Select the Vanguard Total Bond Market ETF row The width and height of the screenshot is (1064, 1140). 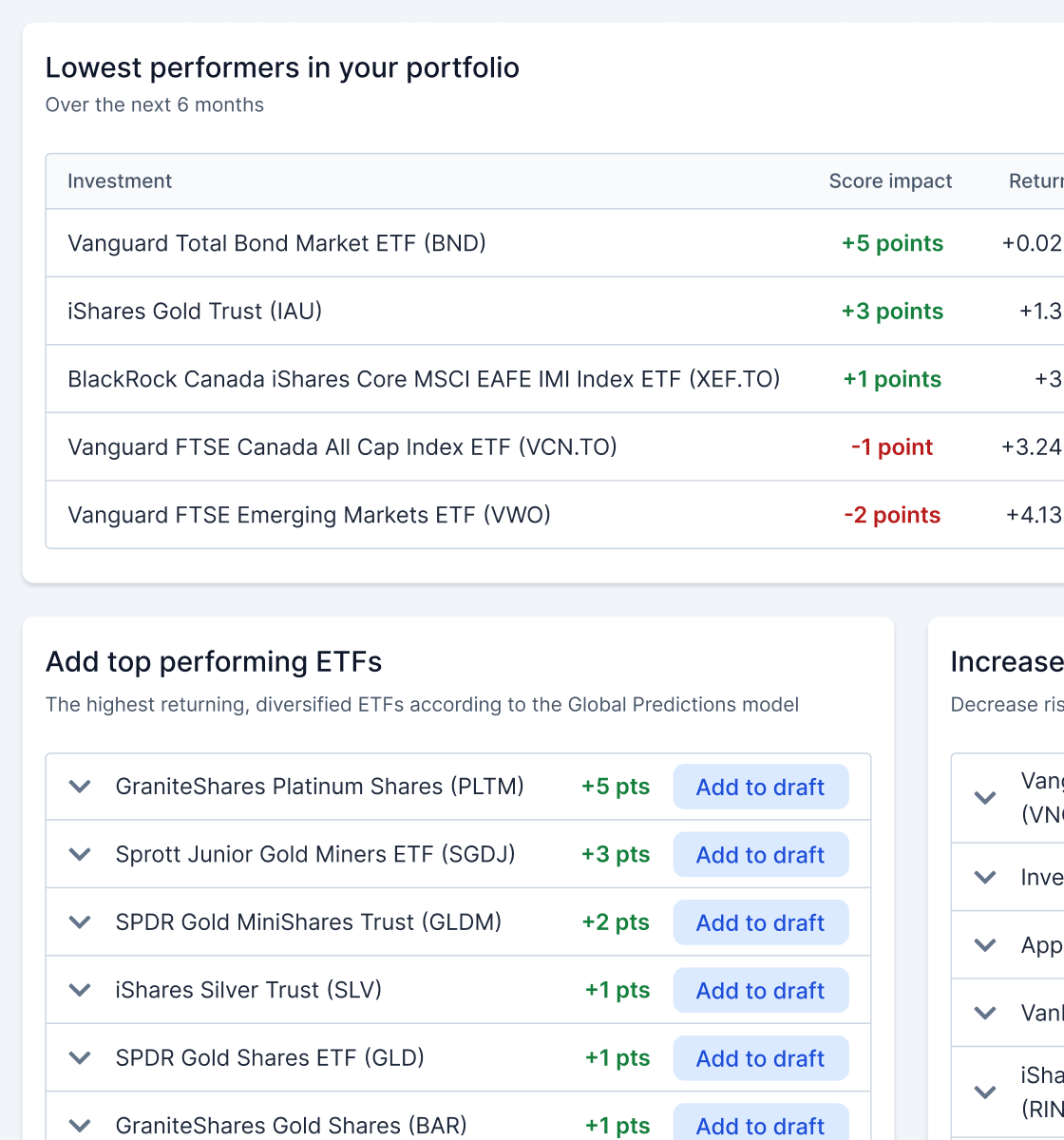[276, 243]
